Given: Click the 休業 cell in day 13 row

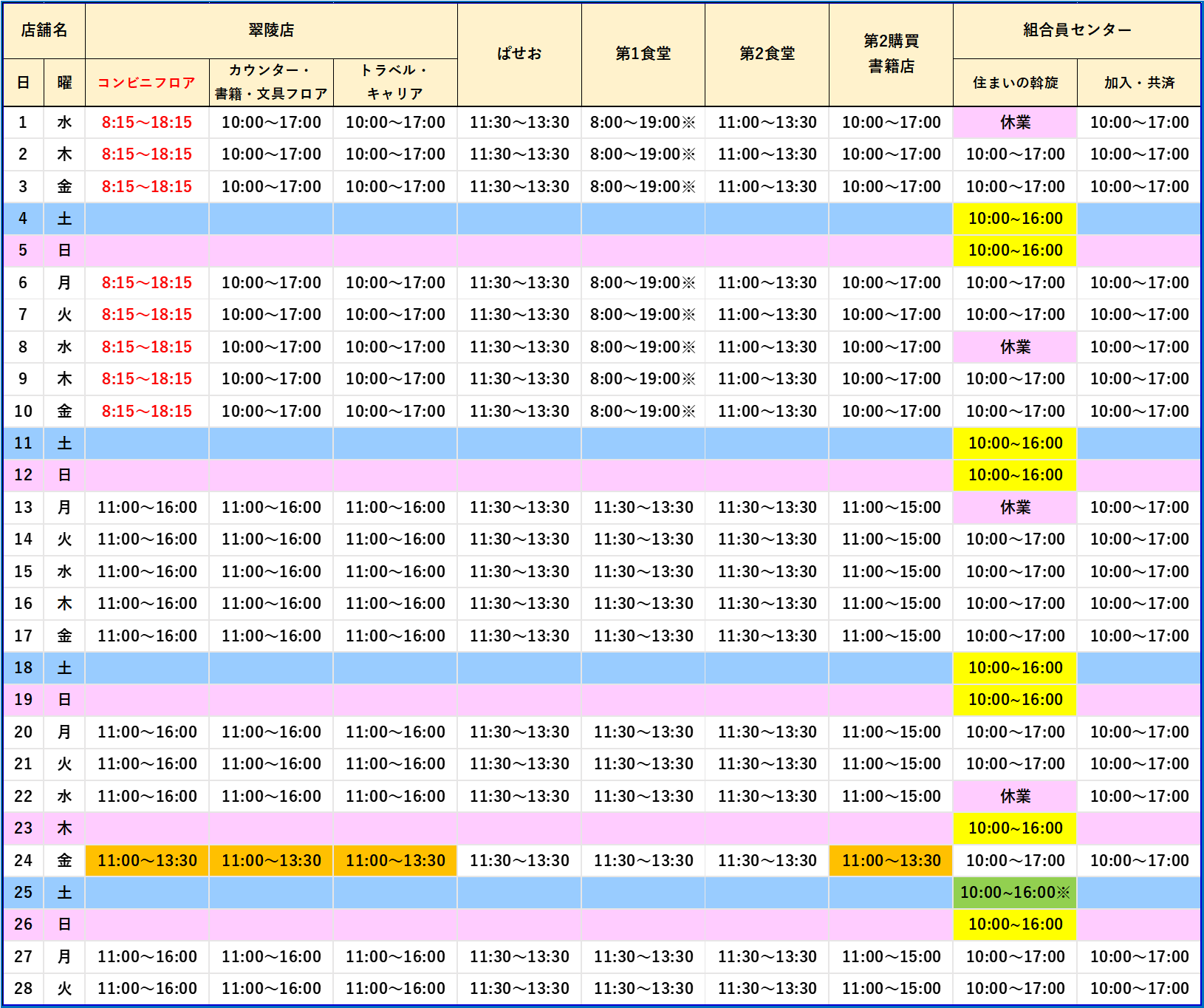Looking at the screenshot, I should (x=1016, y=508).
